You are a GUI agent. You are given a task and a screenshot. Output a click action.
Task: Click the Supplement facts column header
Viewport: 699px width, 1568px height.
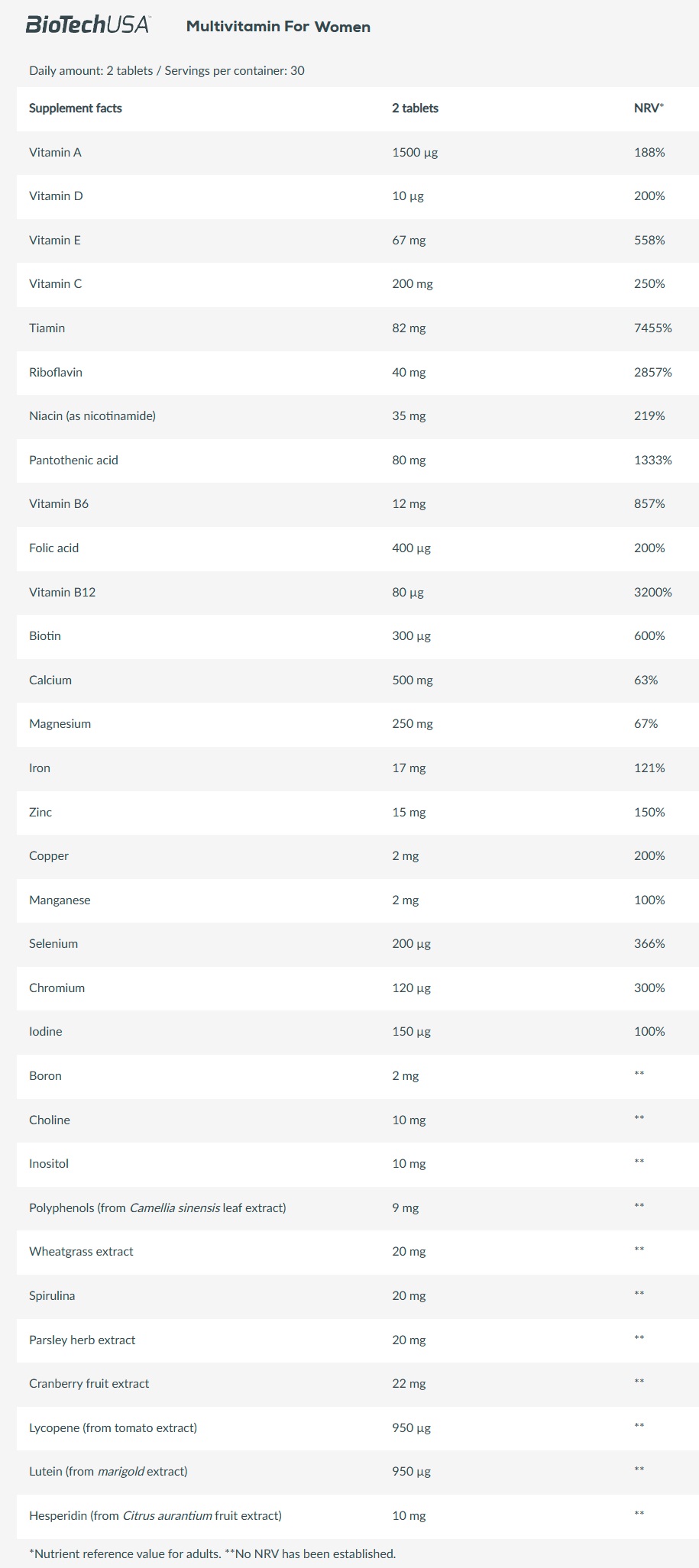tap(76, 108)
